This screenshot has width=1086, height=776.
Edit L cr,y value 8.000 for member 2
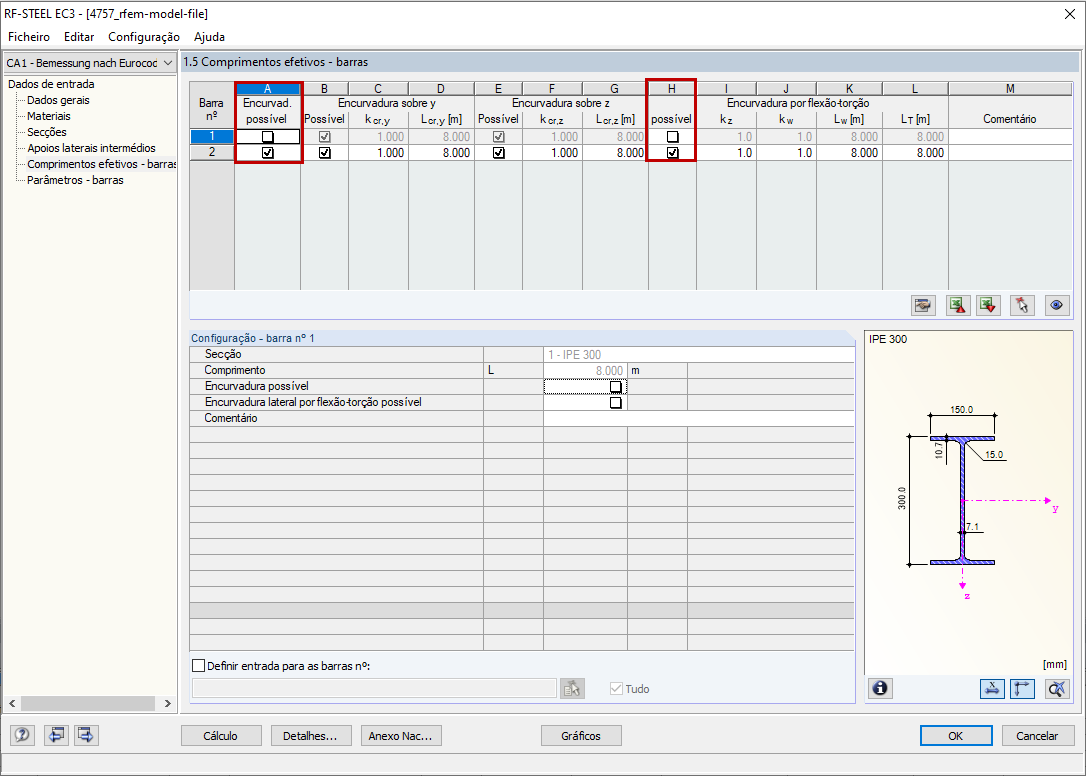(x=441, y=152)
